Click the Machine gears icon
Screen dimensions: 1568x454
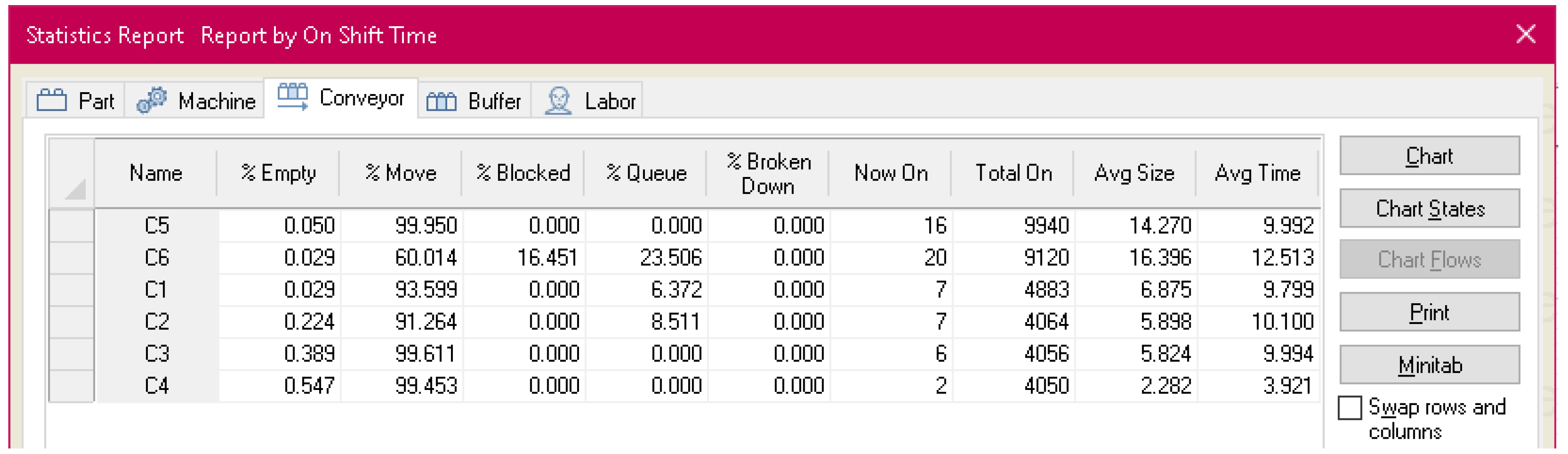click(x=152, y=100)
